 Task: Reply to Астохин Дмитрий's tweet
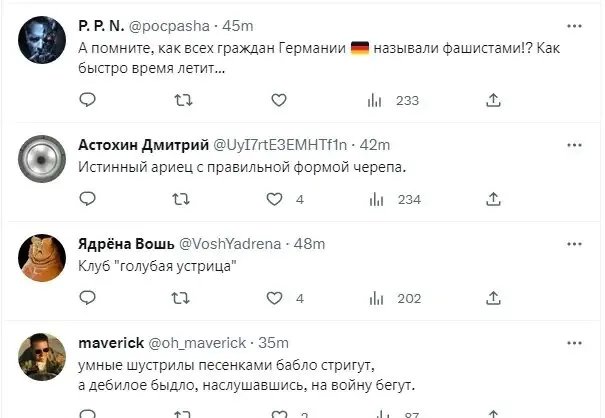(x=88, y=200)
